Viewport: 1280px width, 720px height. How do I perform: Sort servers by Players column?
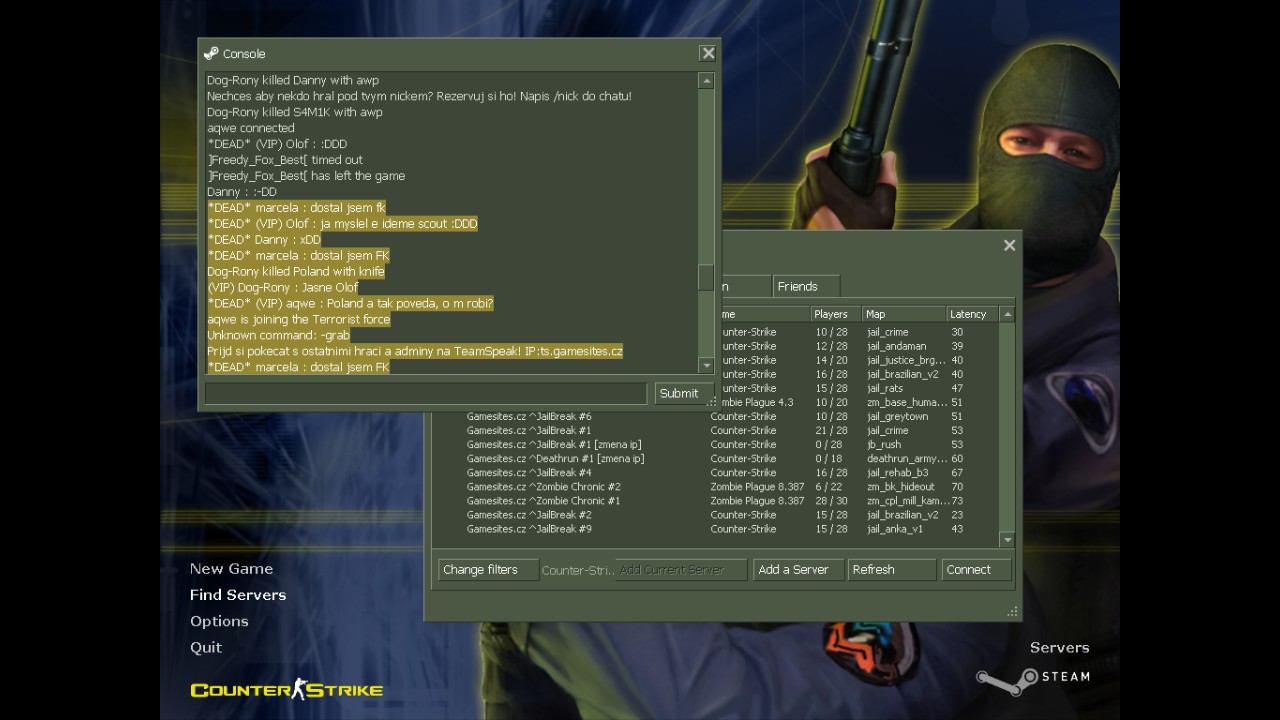pos(835,314)
